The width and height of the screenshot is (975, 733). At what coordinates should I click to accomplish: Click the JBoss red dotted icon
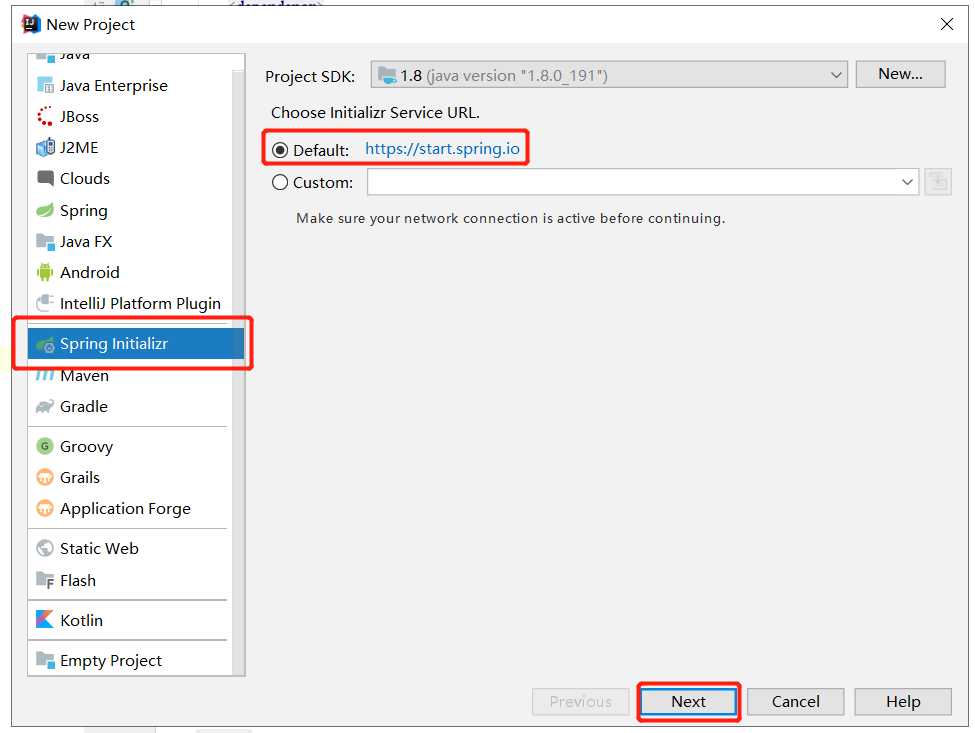[45, 116]
